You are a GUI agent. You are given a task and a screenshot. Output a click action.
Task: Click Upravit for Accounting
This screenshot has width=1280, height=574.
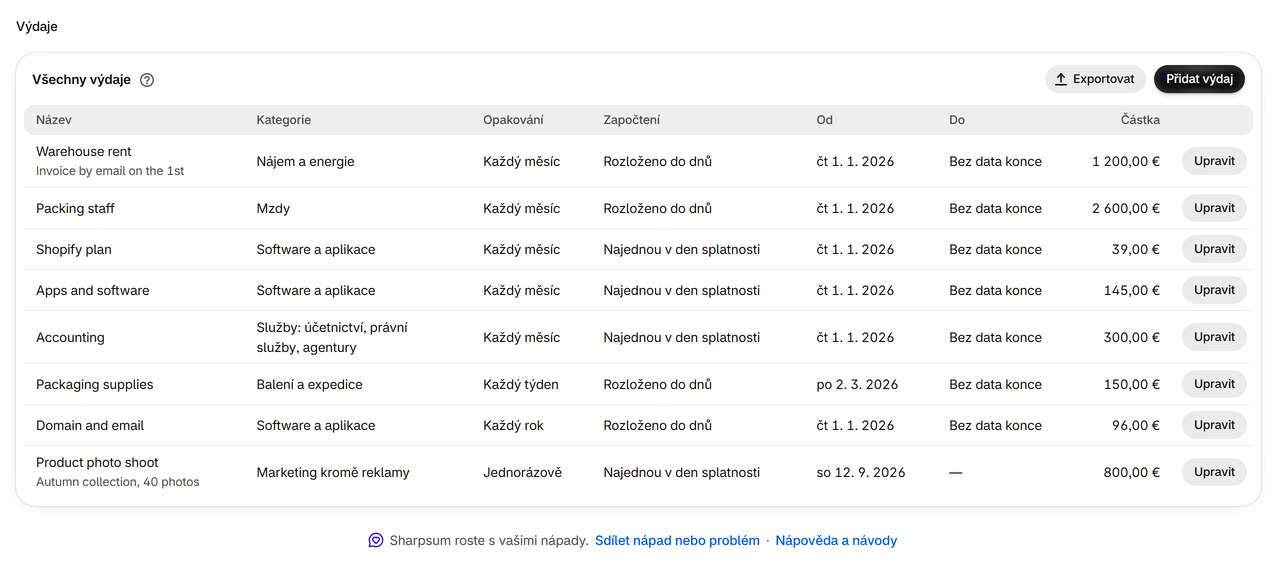[x=1214, y=337]
